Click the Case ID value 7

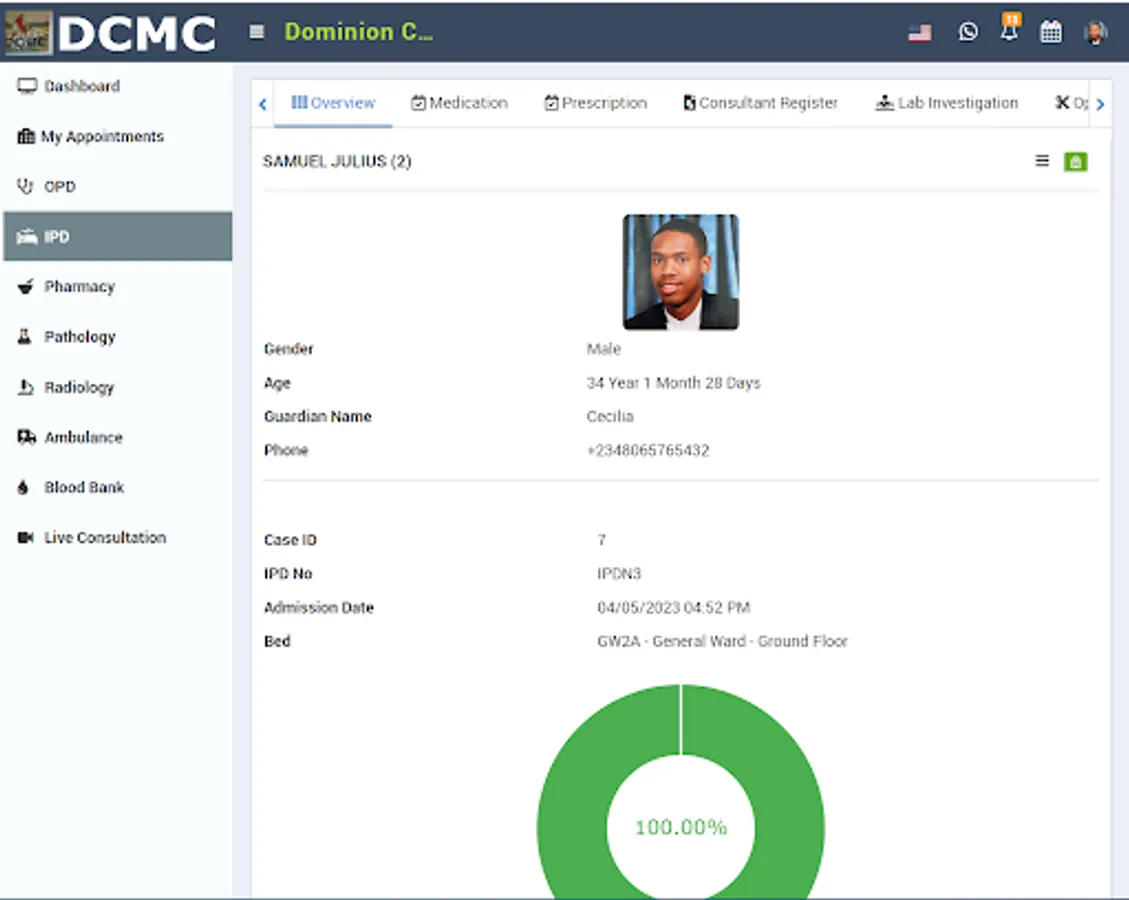pyautogui.click(x=601, y=540)
